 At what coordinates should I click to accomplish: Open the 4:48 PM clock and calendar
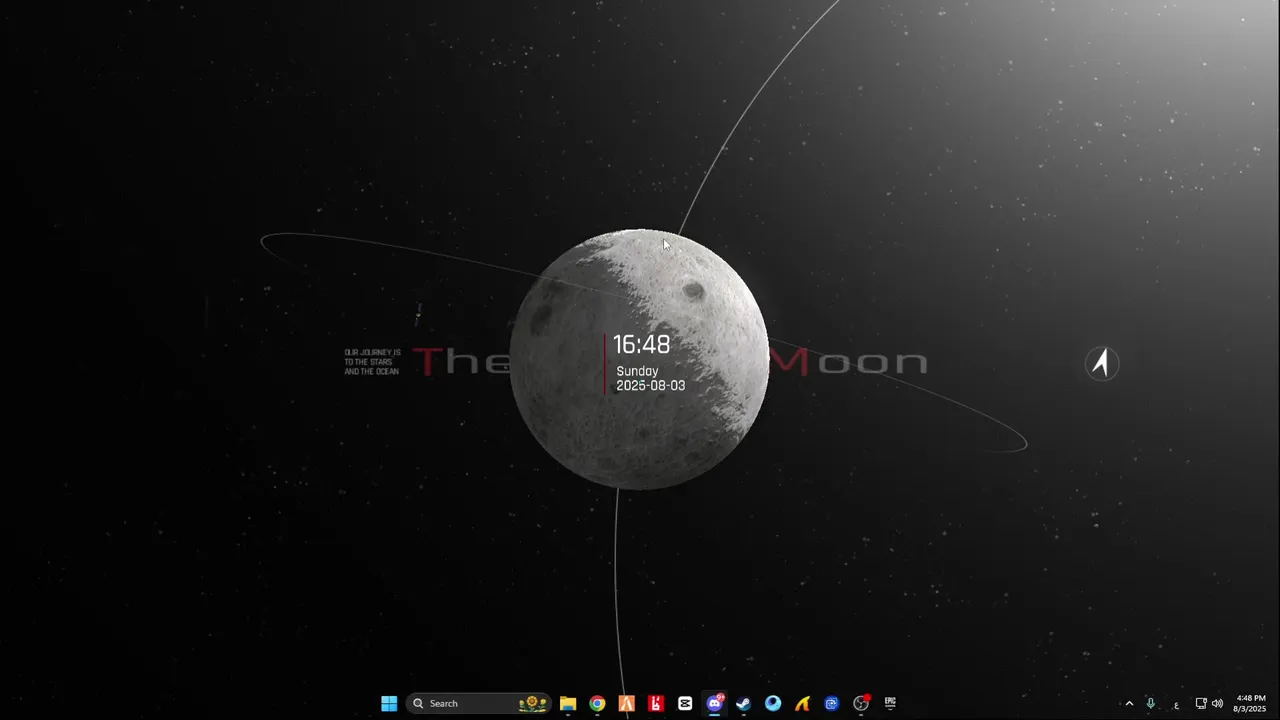pos(1250,703)
